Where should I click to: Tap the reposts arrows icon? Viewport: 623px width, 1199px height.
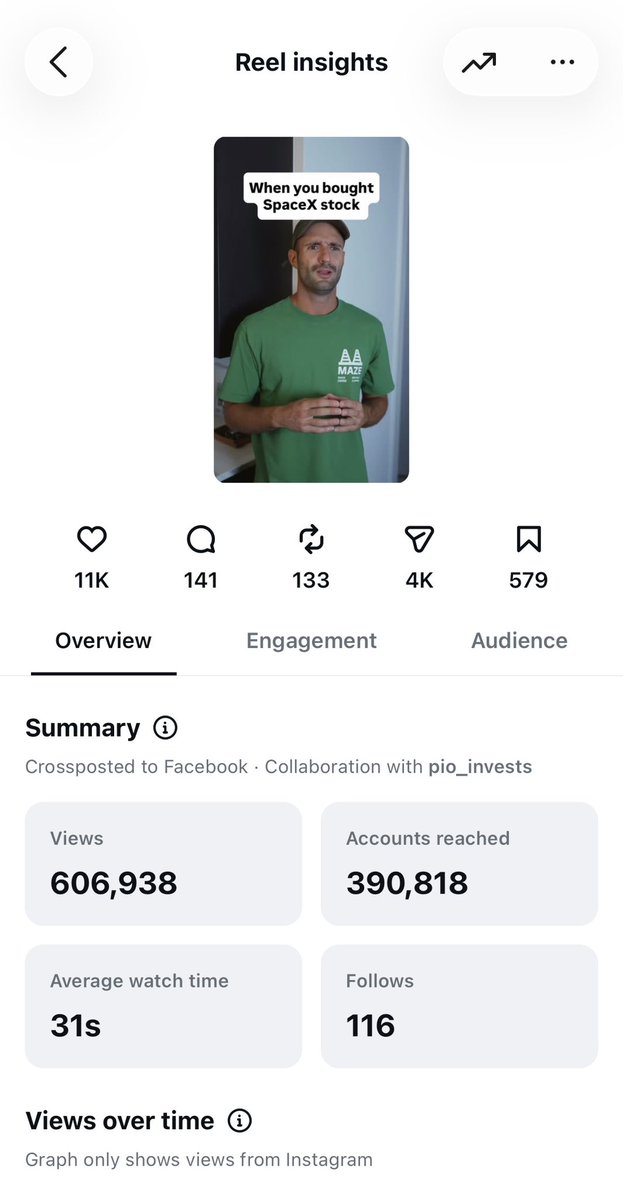pyautogui.click(x=311, y=540)
